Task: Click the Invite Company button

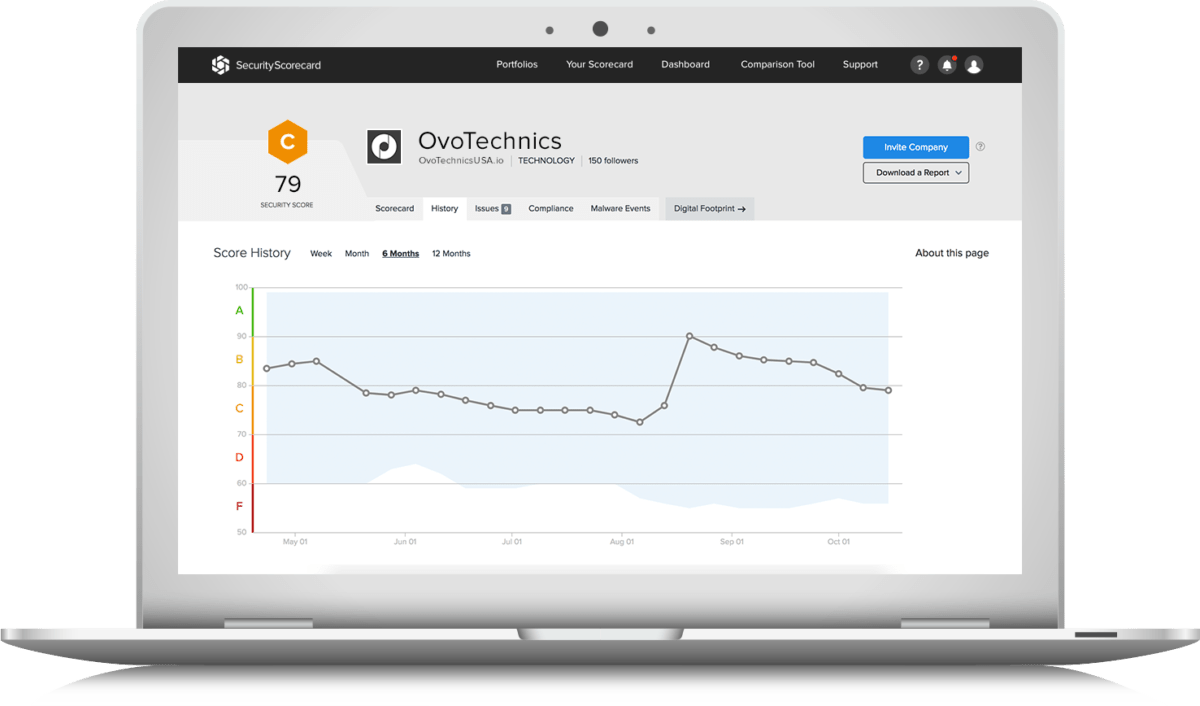Action: 916,147
